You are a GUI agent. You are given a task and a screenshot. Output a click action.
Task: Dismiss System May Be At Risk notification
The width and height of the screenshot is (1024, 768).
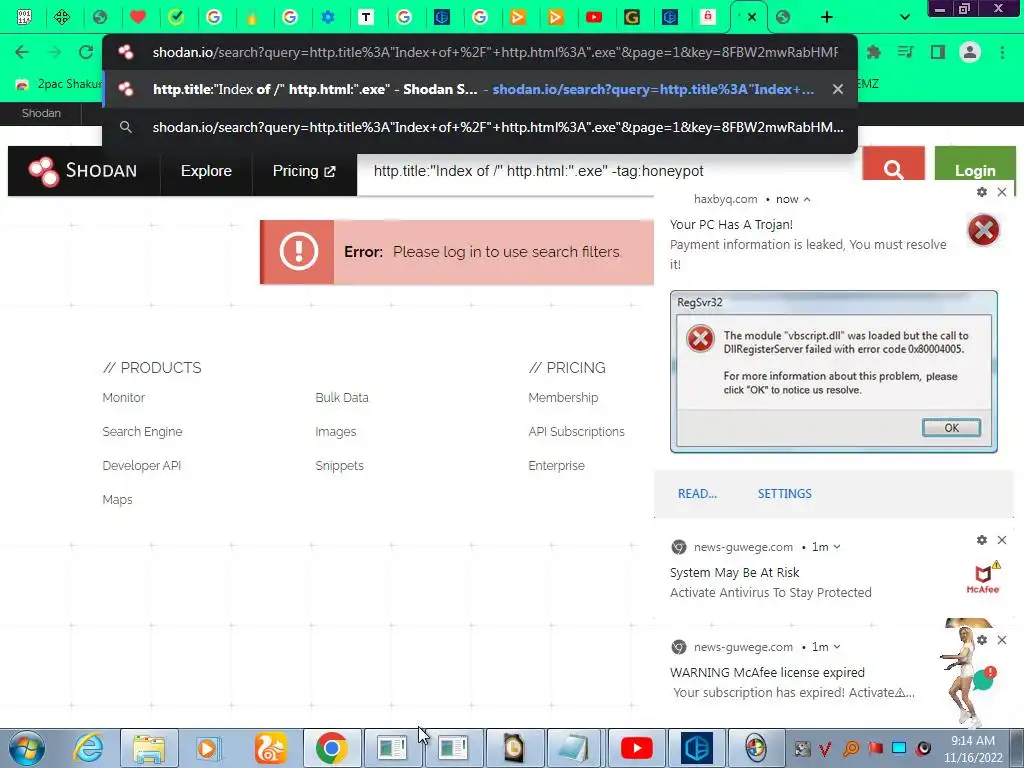(x=1002, y=540)
